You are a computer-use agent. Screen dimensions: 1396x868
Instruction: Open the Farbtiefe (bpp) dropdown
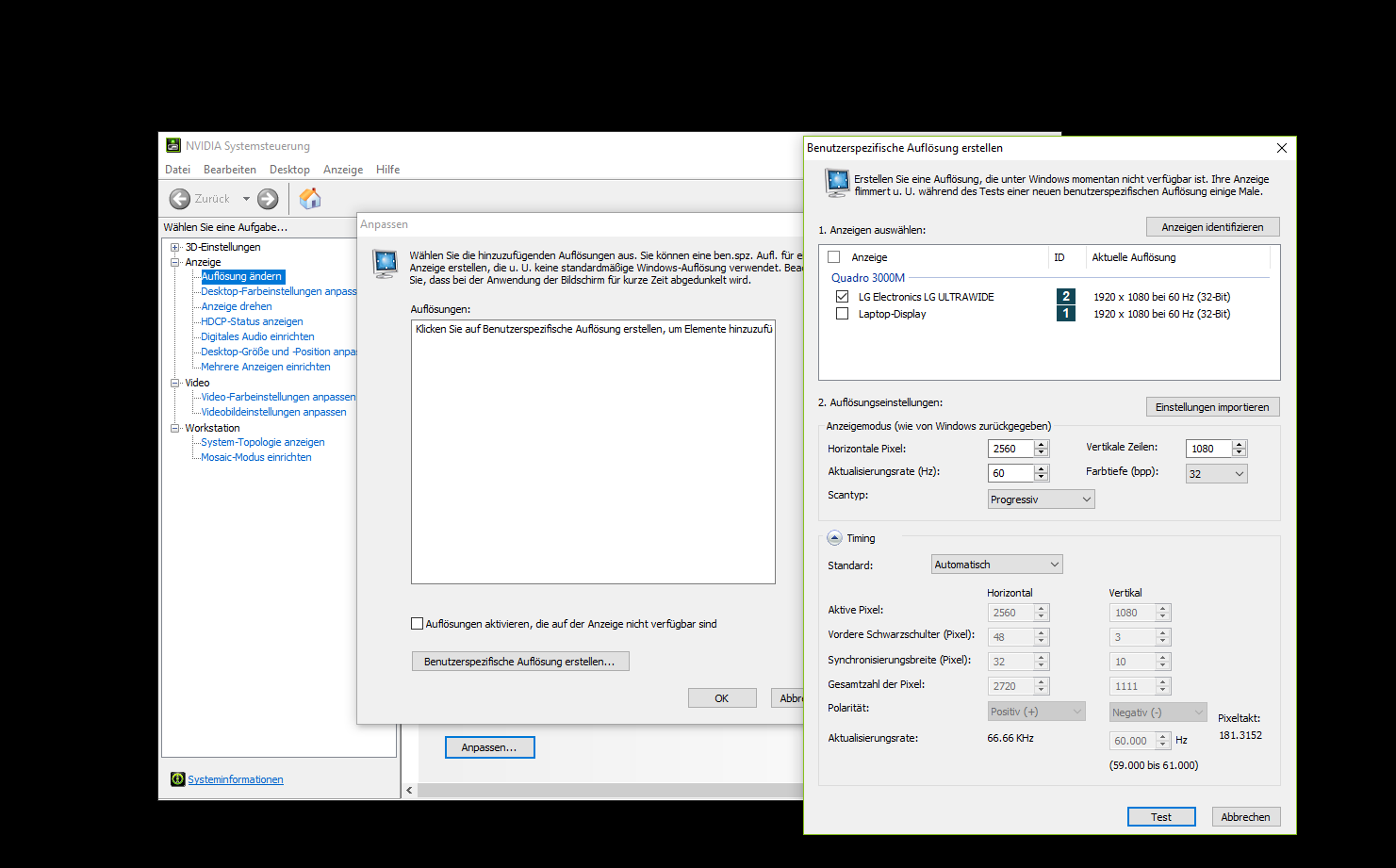point(1217,474)
